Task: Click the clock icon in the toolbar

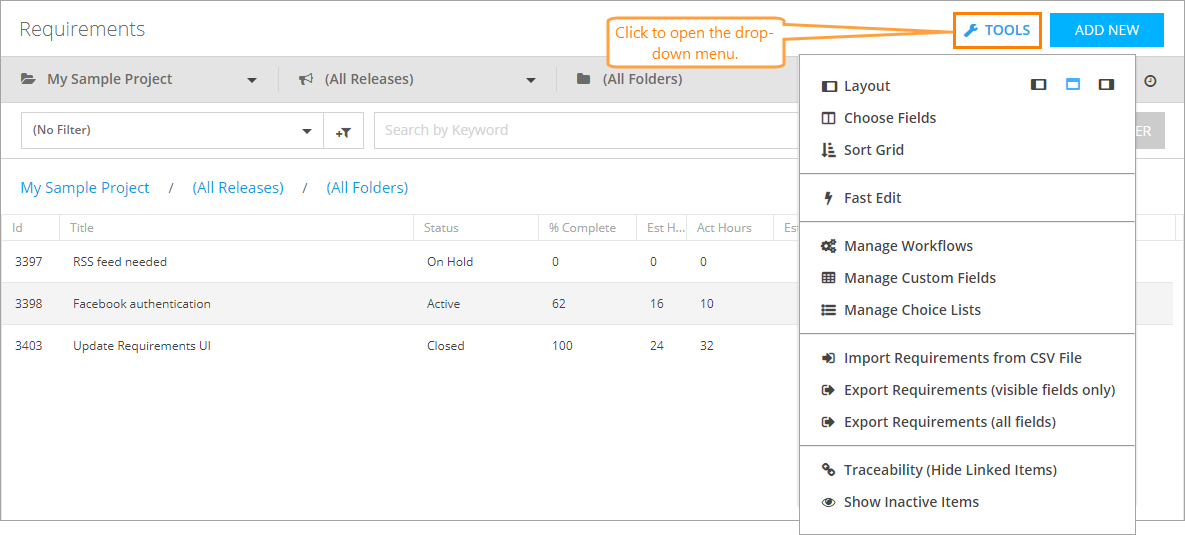Action: pos(1150,80)
